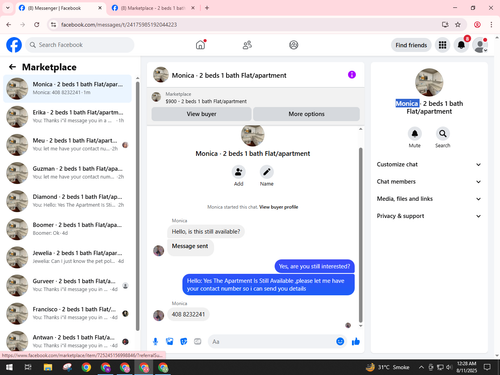Expand Media, files and links section
Viewport: 500px width, 375px height.
pyautogui.click(x=429, y=199)
